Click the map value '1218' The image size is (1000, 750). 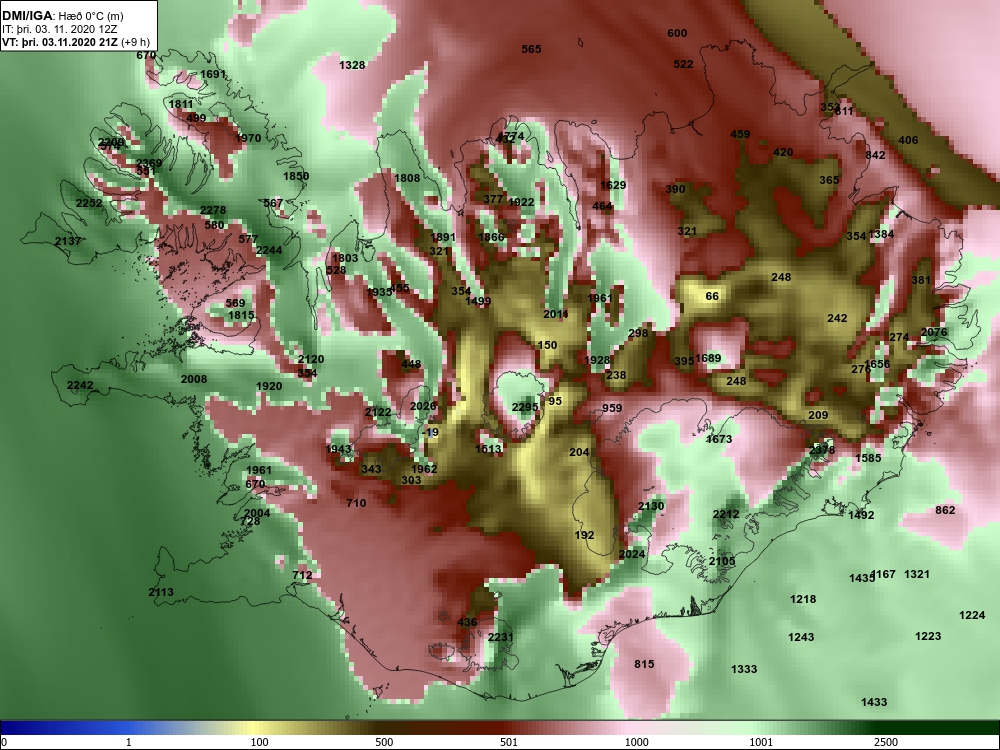click(x=803, y=599)
